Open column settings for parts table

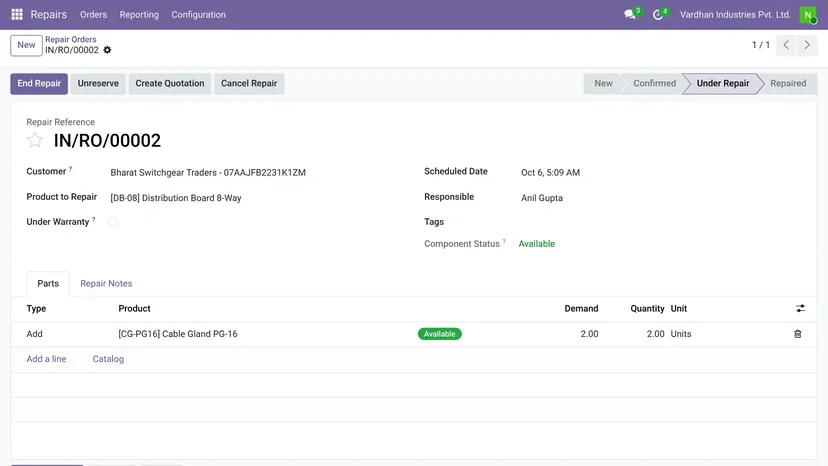pos(801,309)
